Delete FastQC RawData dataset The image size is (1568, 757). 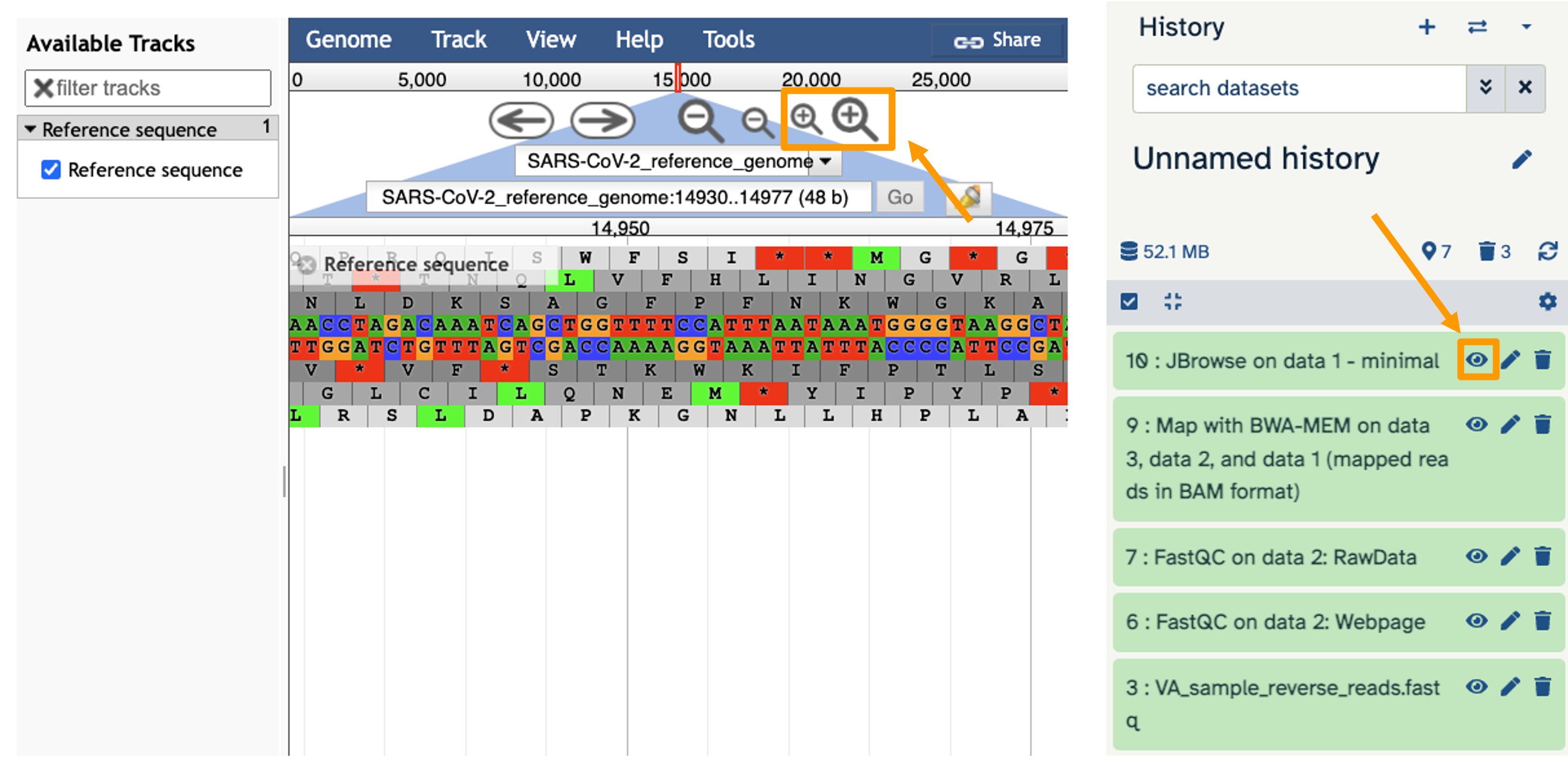click(1542, 556)
